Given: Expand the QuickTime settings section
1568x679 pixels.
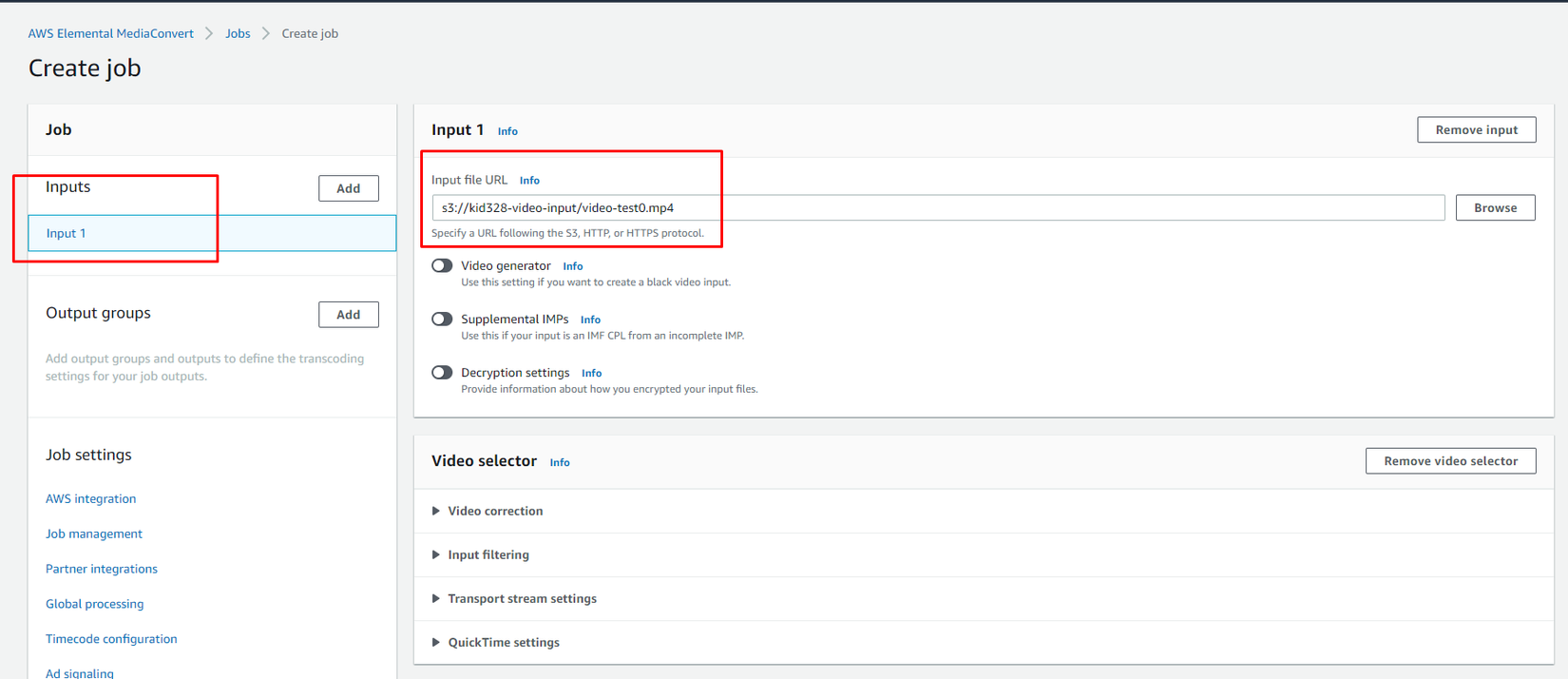Looking at the screenshot, I should (x=504, y=642).
